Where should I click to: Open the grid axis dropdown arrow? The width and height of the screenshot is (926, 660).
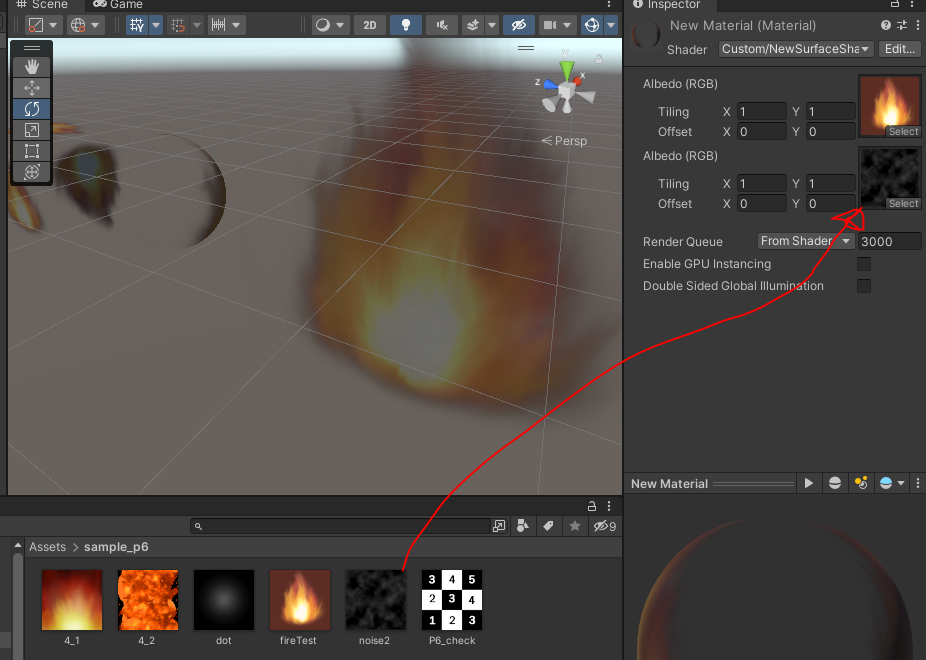(156, 25)
